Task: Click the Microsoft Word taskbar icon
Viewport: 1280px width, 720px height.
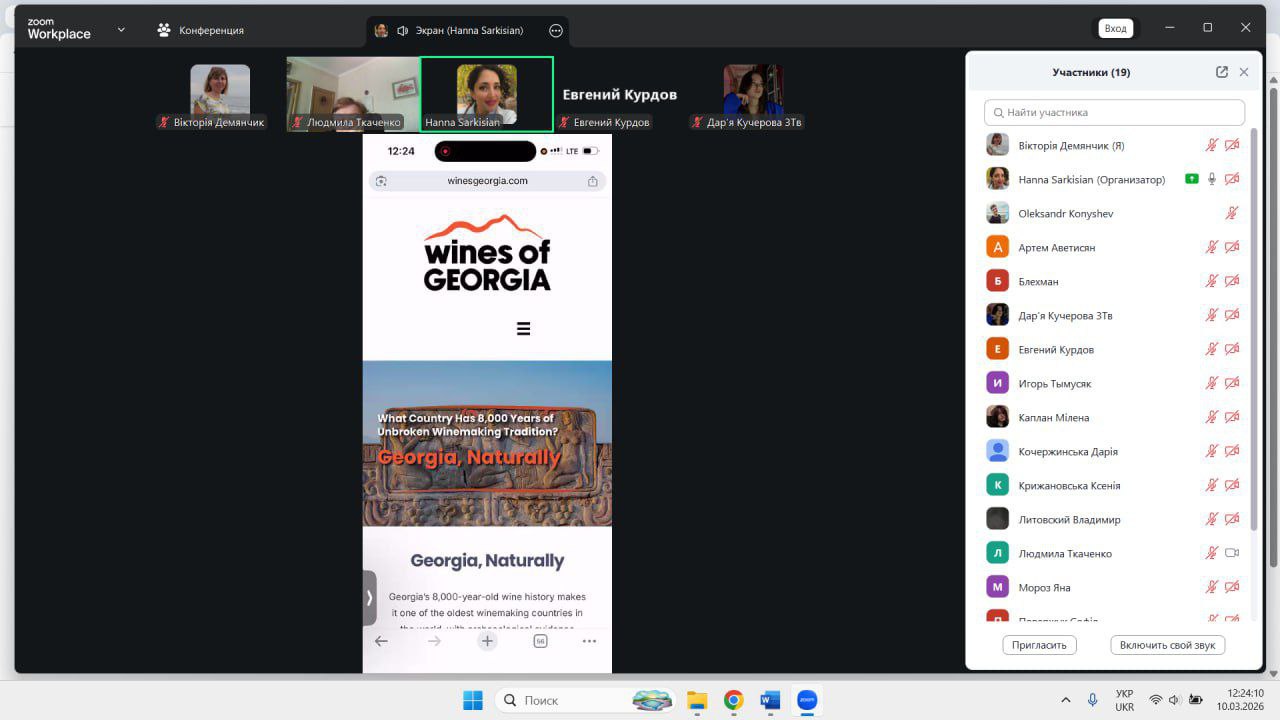Action: 769,700
